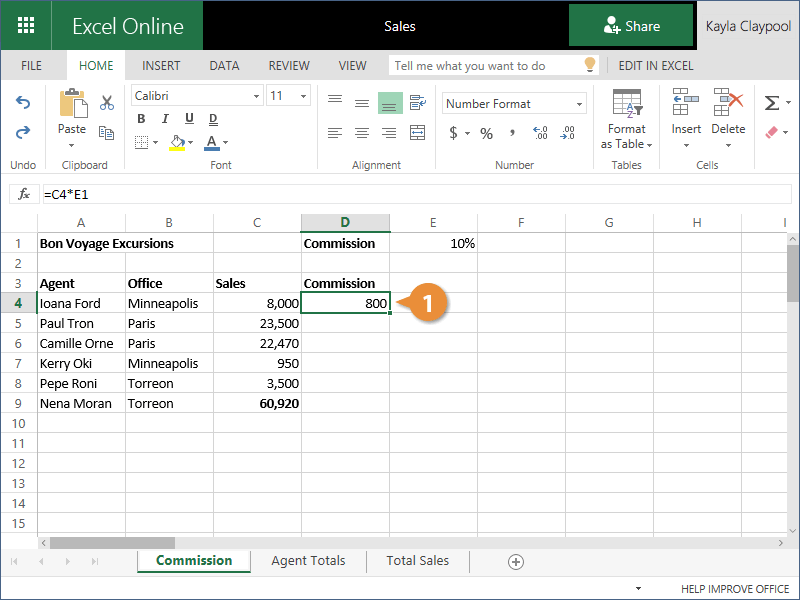Switch to the Agent Totals sheet
Viewport: 800px width, 600px height.
point(308,561)
